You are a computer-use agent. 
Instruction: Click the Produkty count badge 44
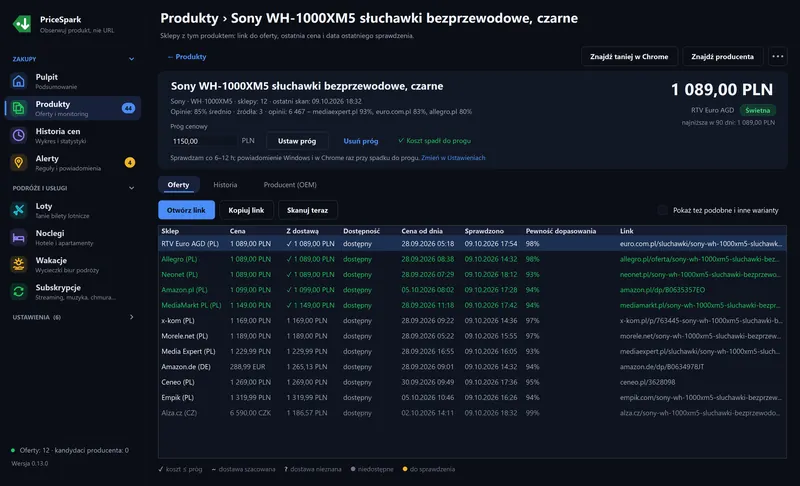(x=129, y=108)
